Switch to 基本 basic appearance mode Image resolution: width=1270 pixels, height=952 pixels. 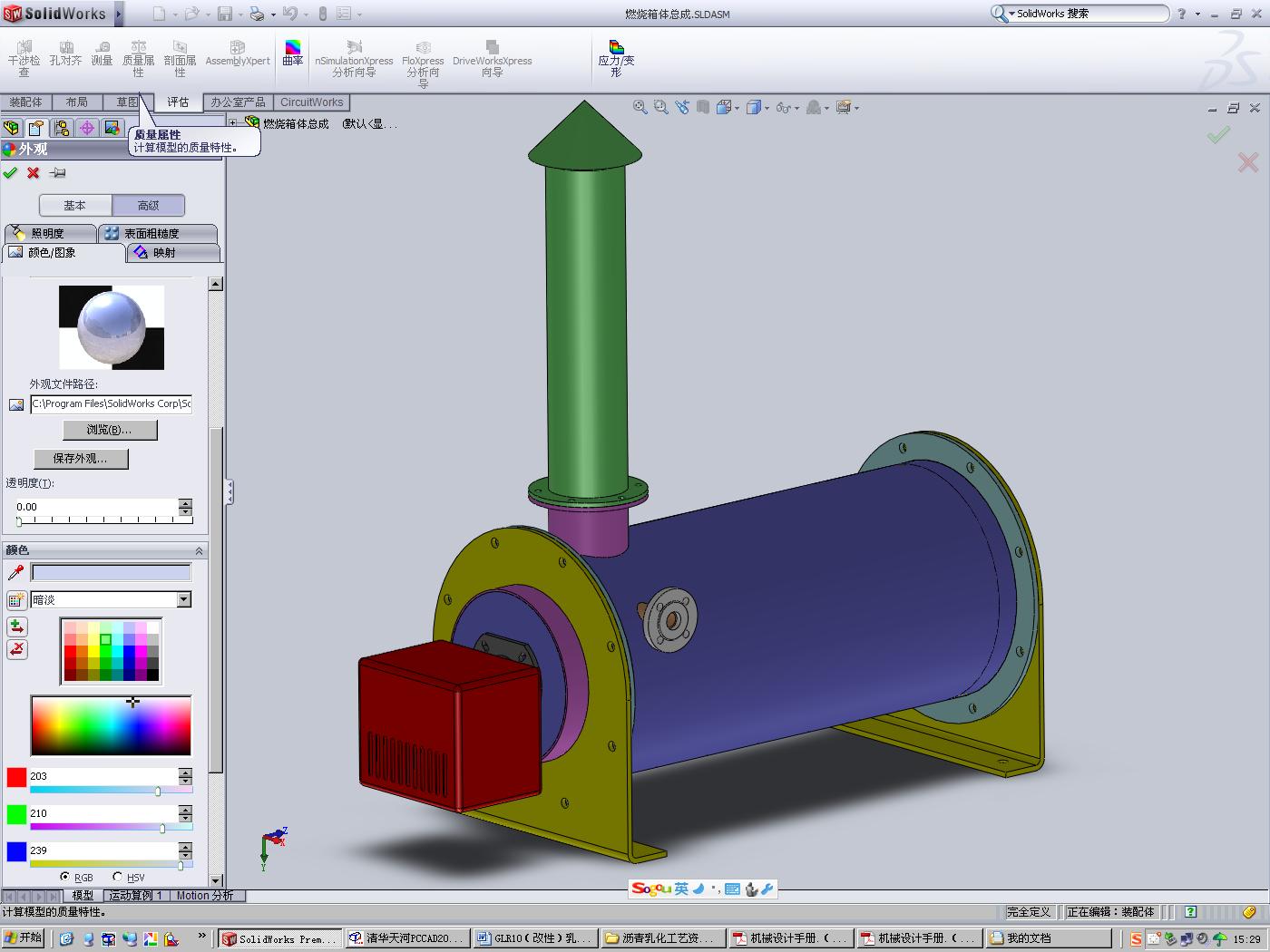(x=75, y=206)
